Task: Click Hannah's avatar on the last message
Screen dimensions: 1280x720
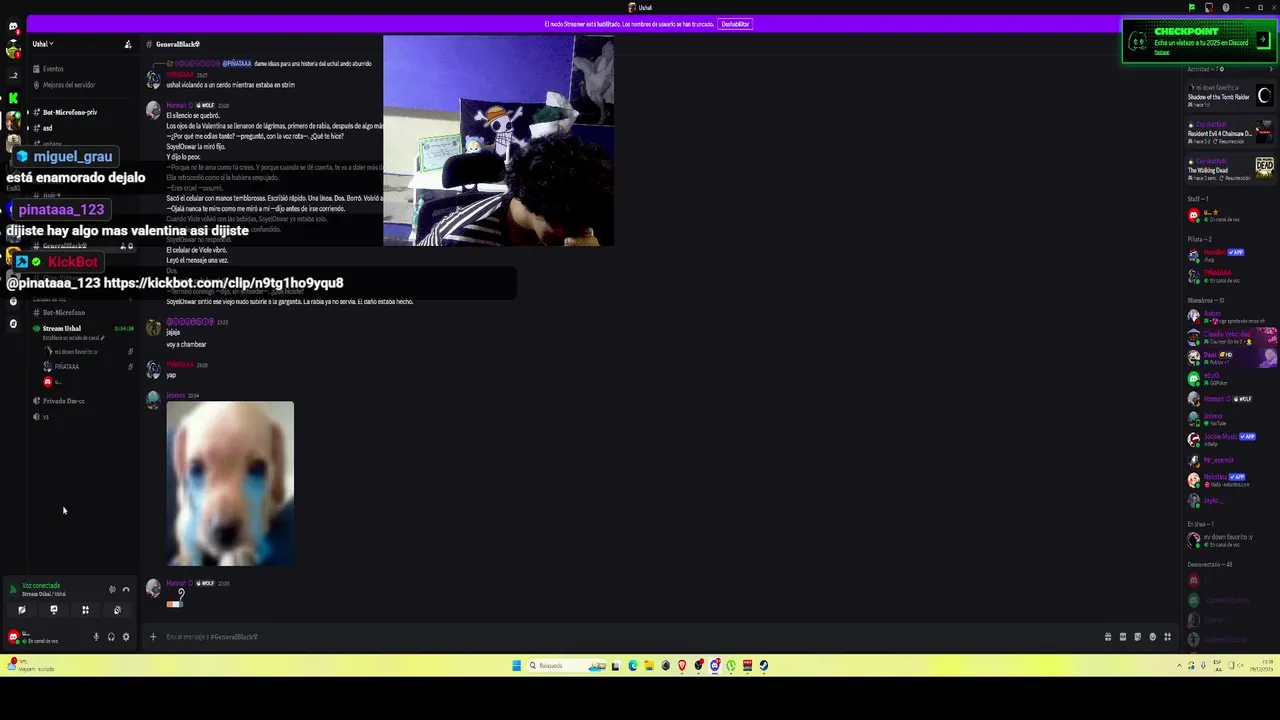Action: (153, 588)
